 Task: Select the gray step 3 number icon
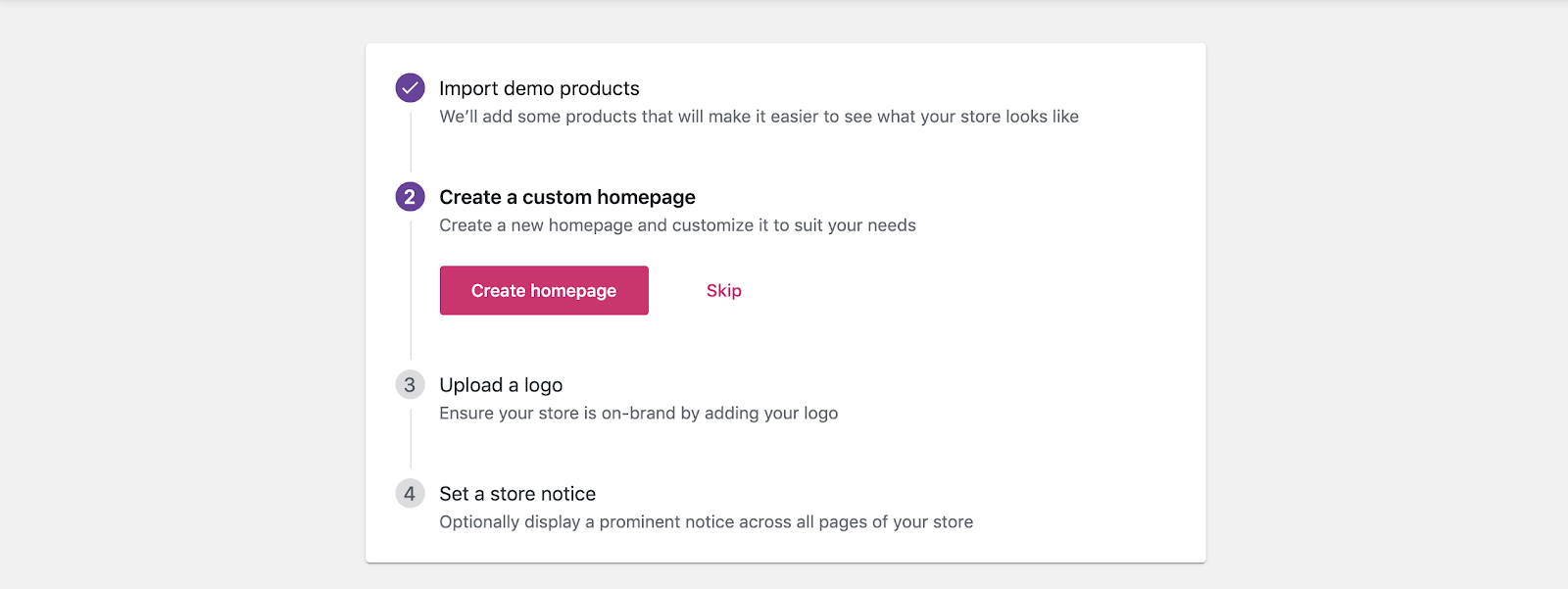click(410, 385)
